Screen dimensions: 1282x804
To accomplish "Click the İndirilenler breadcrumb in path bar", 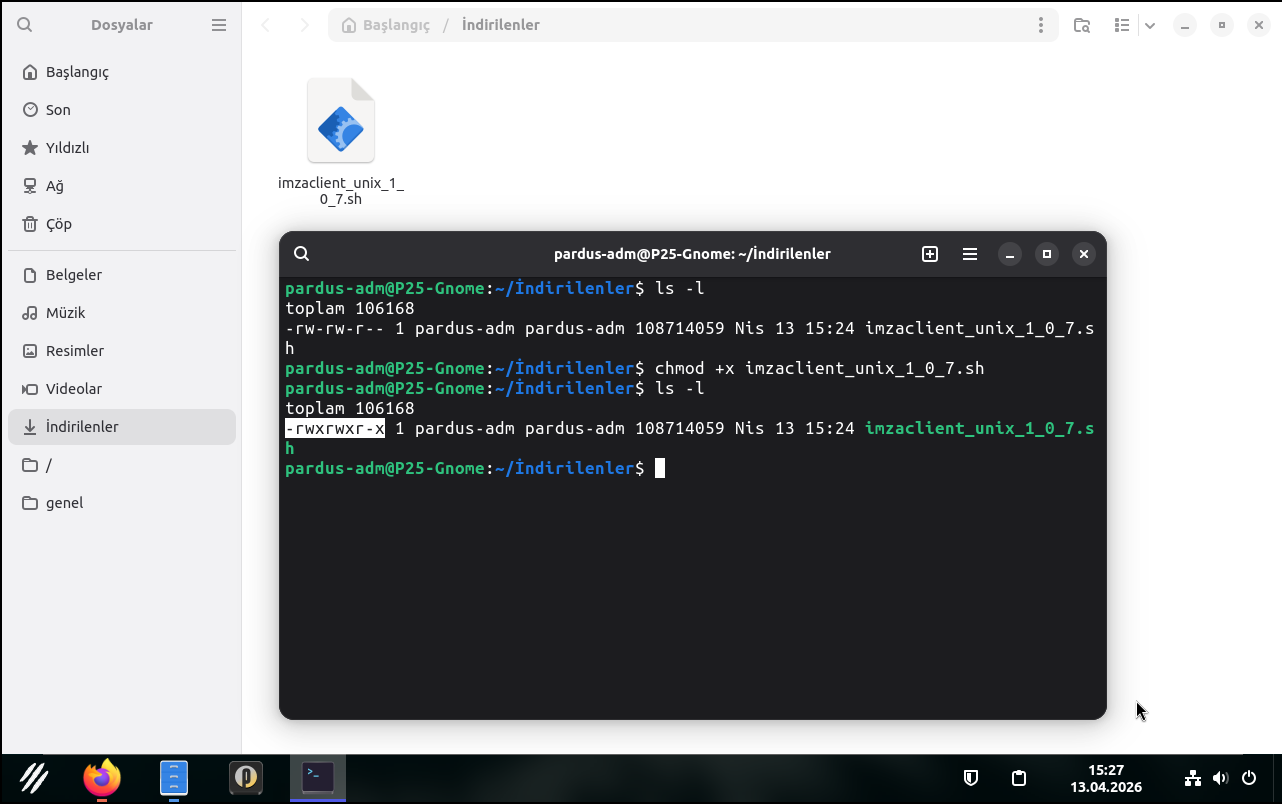I will point(501,25).
